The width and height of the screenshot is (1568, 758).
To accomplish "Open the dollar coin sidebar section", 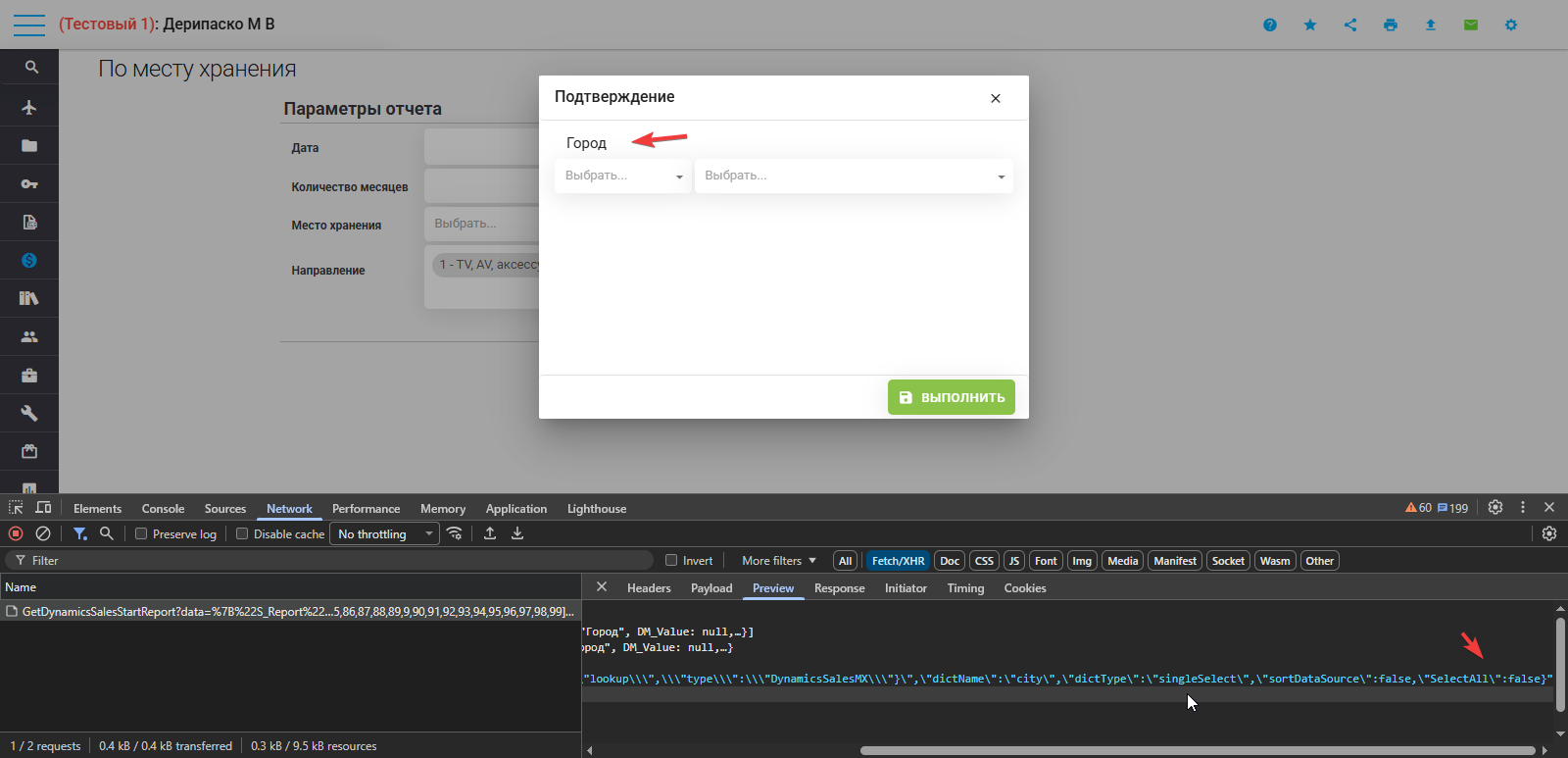I will point(29,260).
